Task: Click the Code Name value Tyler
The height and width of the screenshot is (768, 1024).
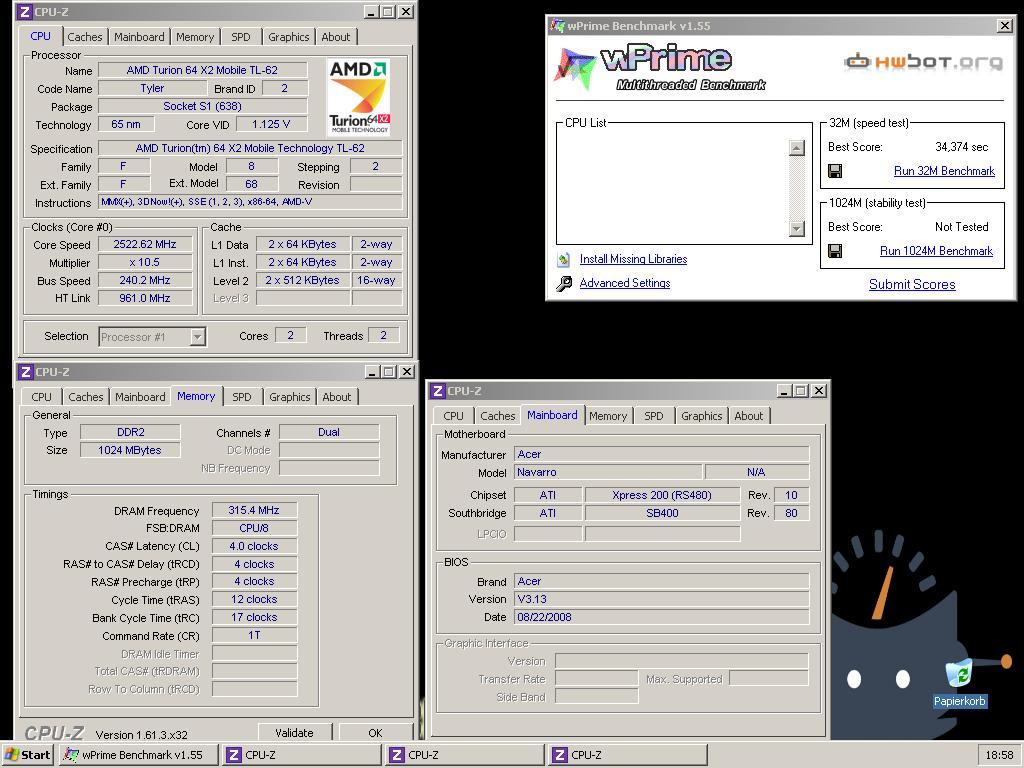Action: click(x=152, y=88)
